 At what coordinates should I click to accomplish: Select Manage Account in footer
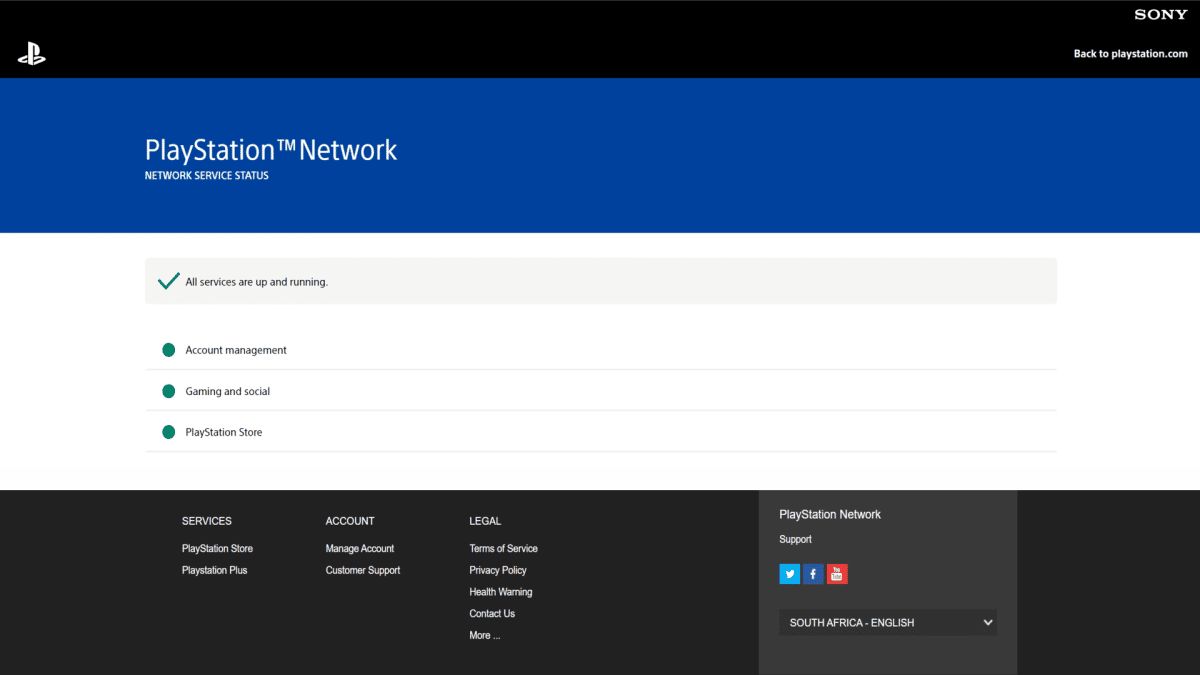point(359,549)
